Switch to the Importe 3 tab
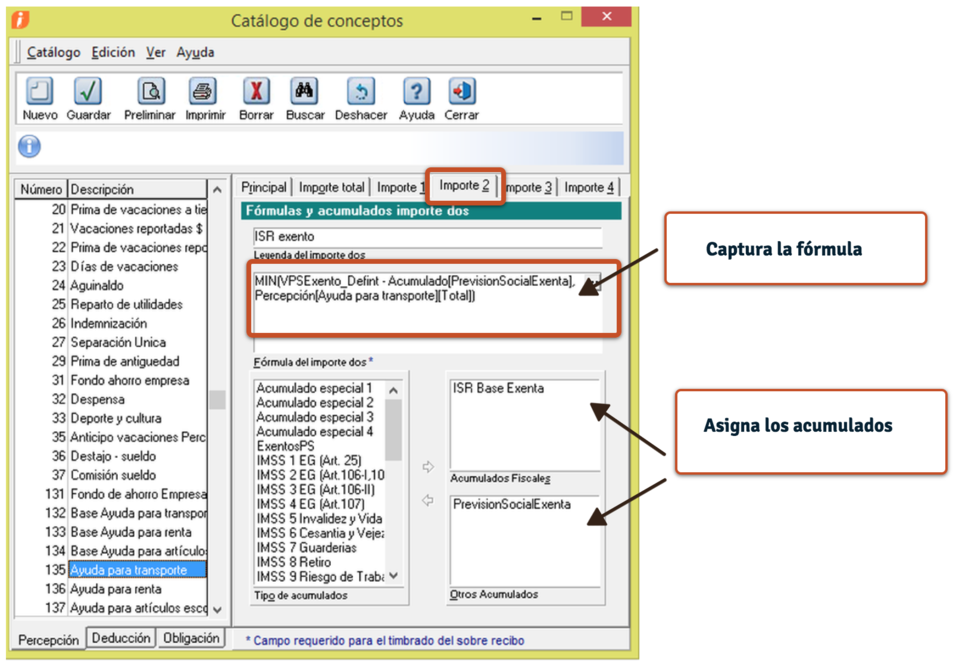 [529, 187]
